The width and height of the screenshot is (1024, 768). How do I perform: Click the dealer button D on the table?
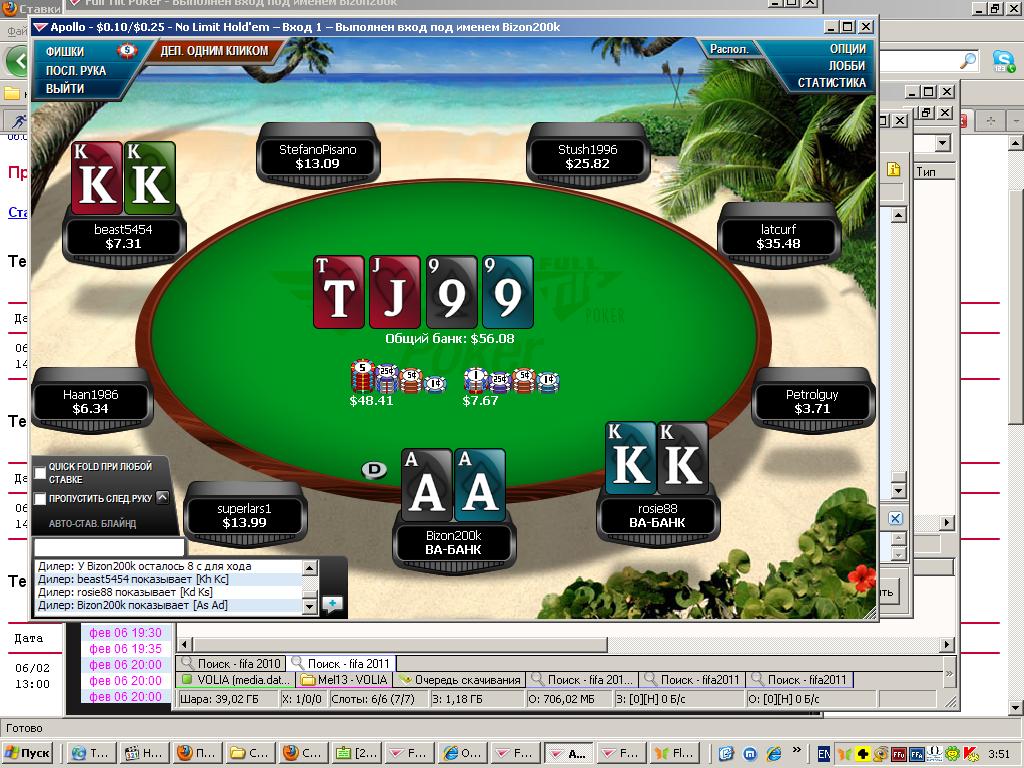(x=374, y=470)
